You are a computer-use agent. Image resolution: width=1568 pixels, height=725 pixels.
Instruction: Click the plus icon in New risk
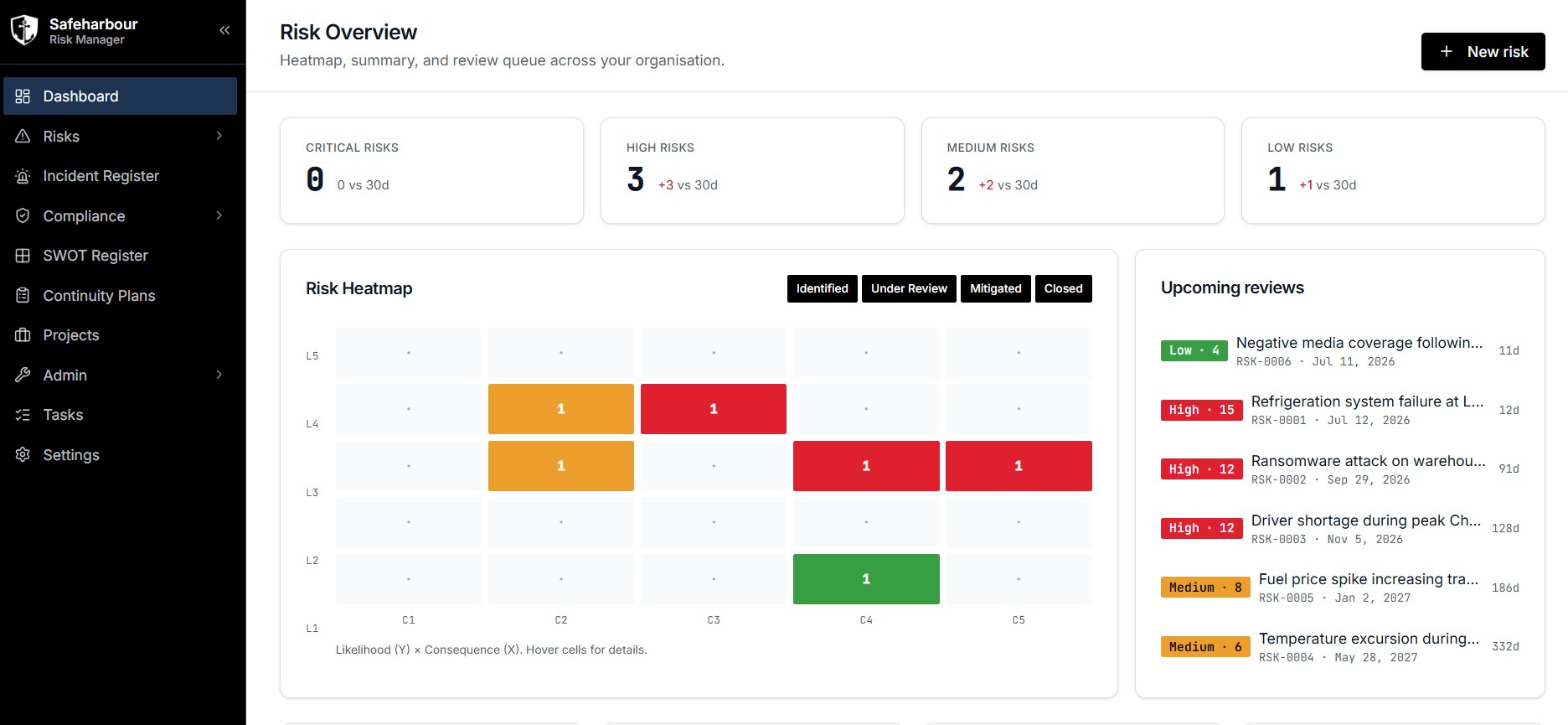[x=1447, y=52]
